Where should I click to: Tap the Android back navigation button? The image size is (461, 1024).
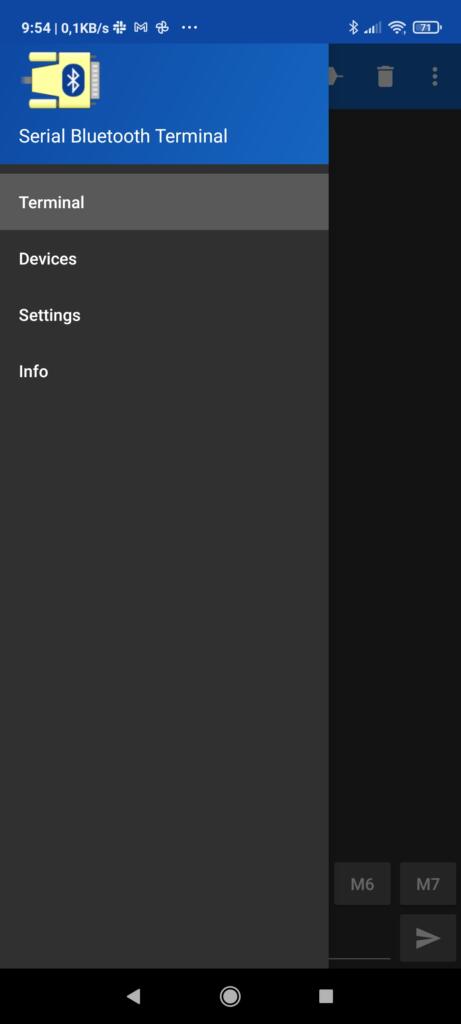(x=133, y=996)
